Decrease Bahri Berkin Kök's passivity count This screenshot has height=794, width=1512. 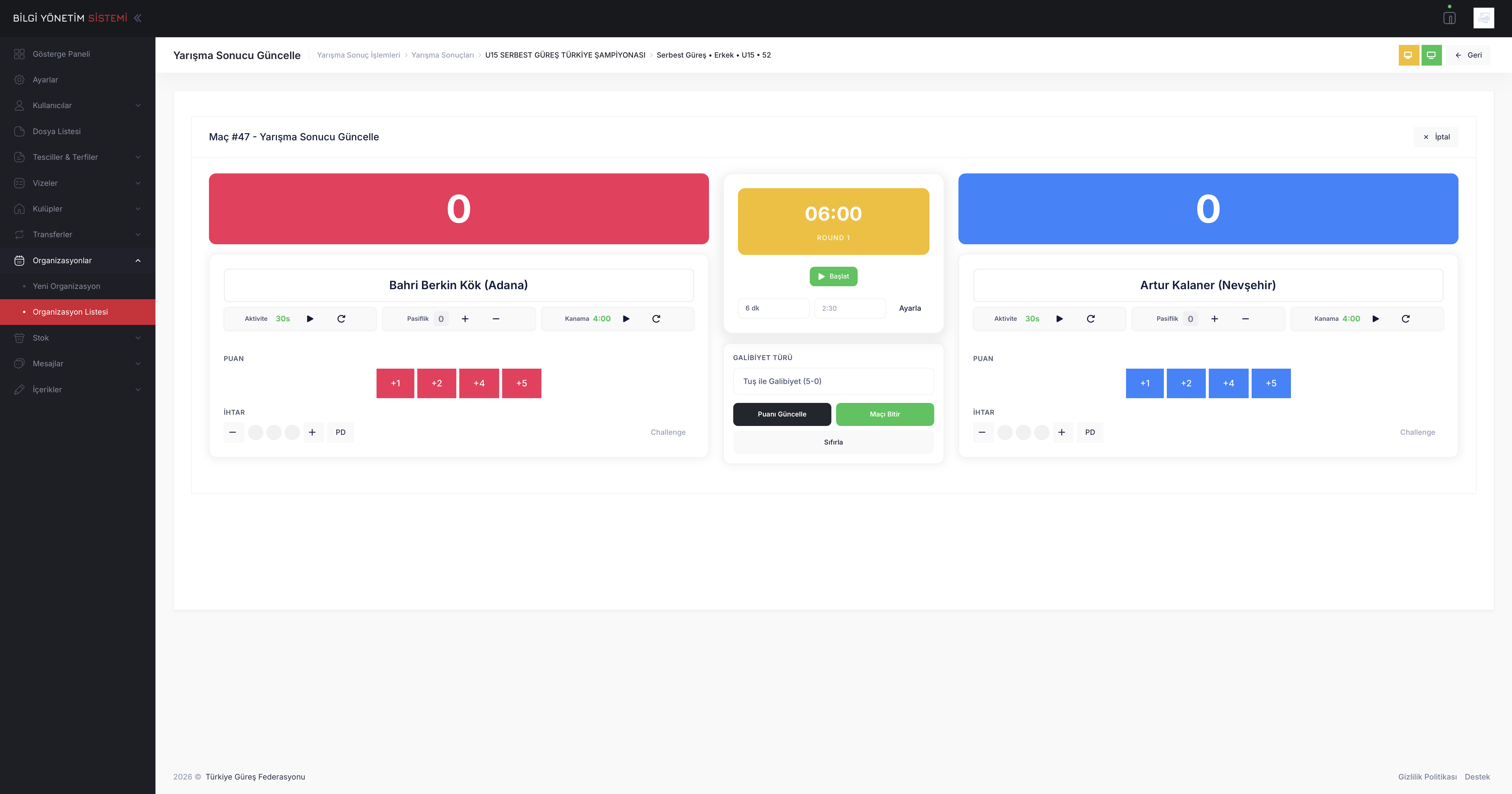496,319
